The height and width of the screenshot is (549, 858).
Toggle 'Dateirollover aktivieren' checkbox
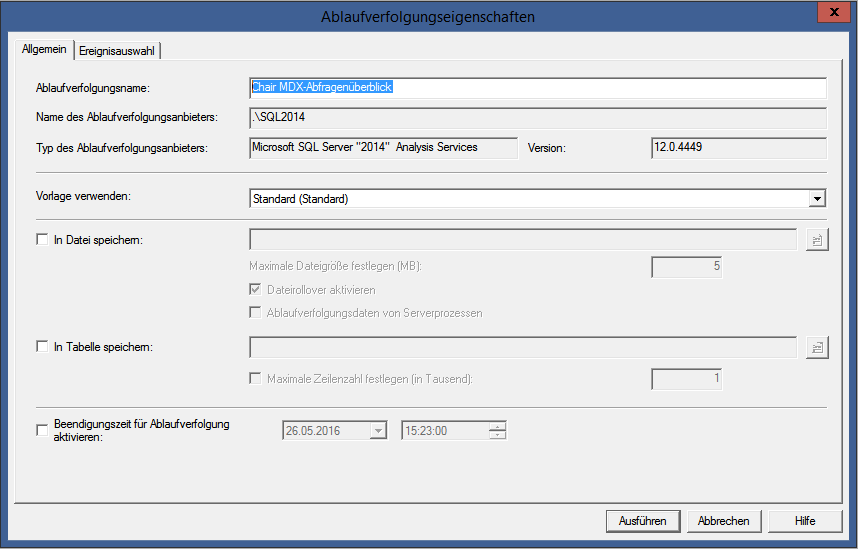[255, 290]
